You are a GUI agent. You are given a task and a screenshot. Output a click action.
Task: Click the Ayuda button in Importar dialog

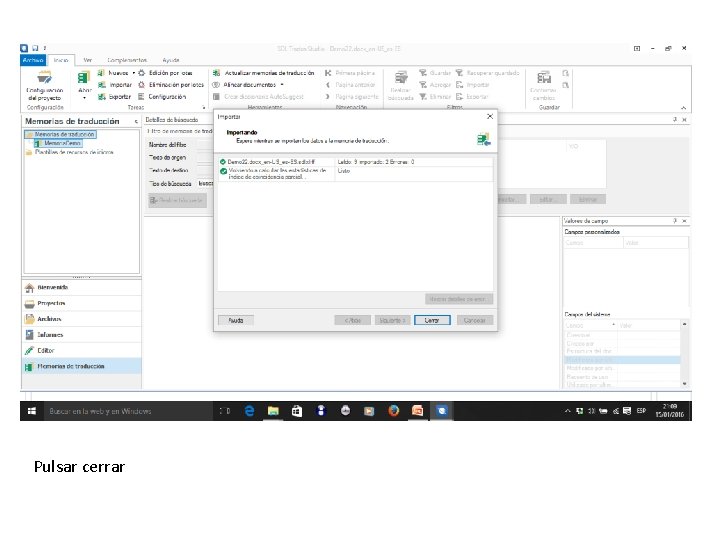(236, 320)
